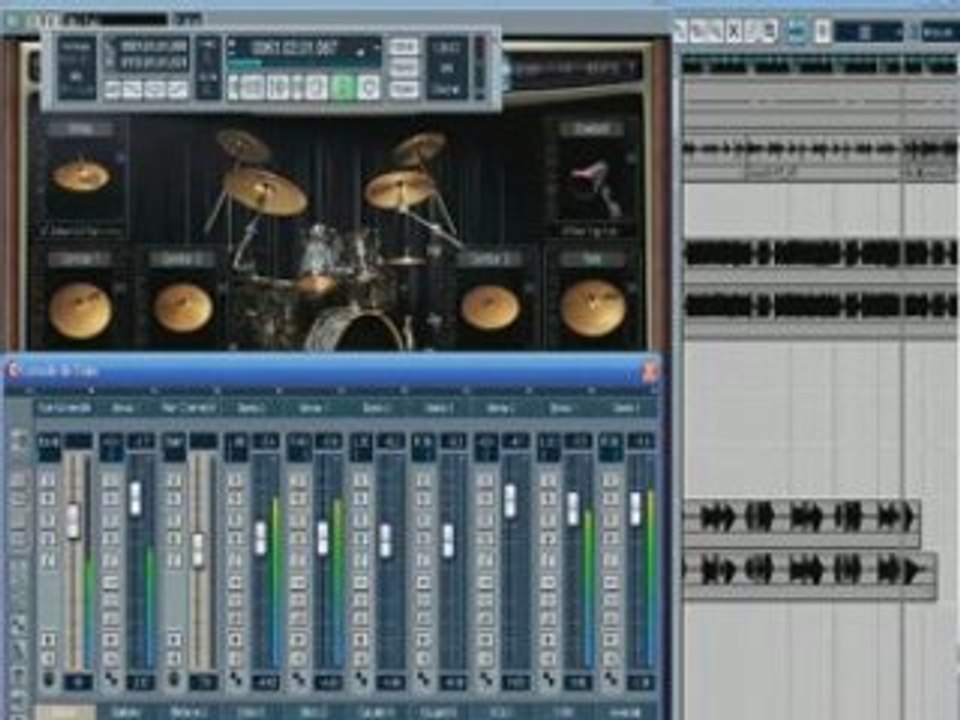960x720 pixels.
Task: Click the second mixer channel's volume fader handle
Action: click(135, 497)
